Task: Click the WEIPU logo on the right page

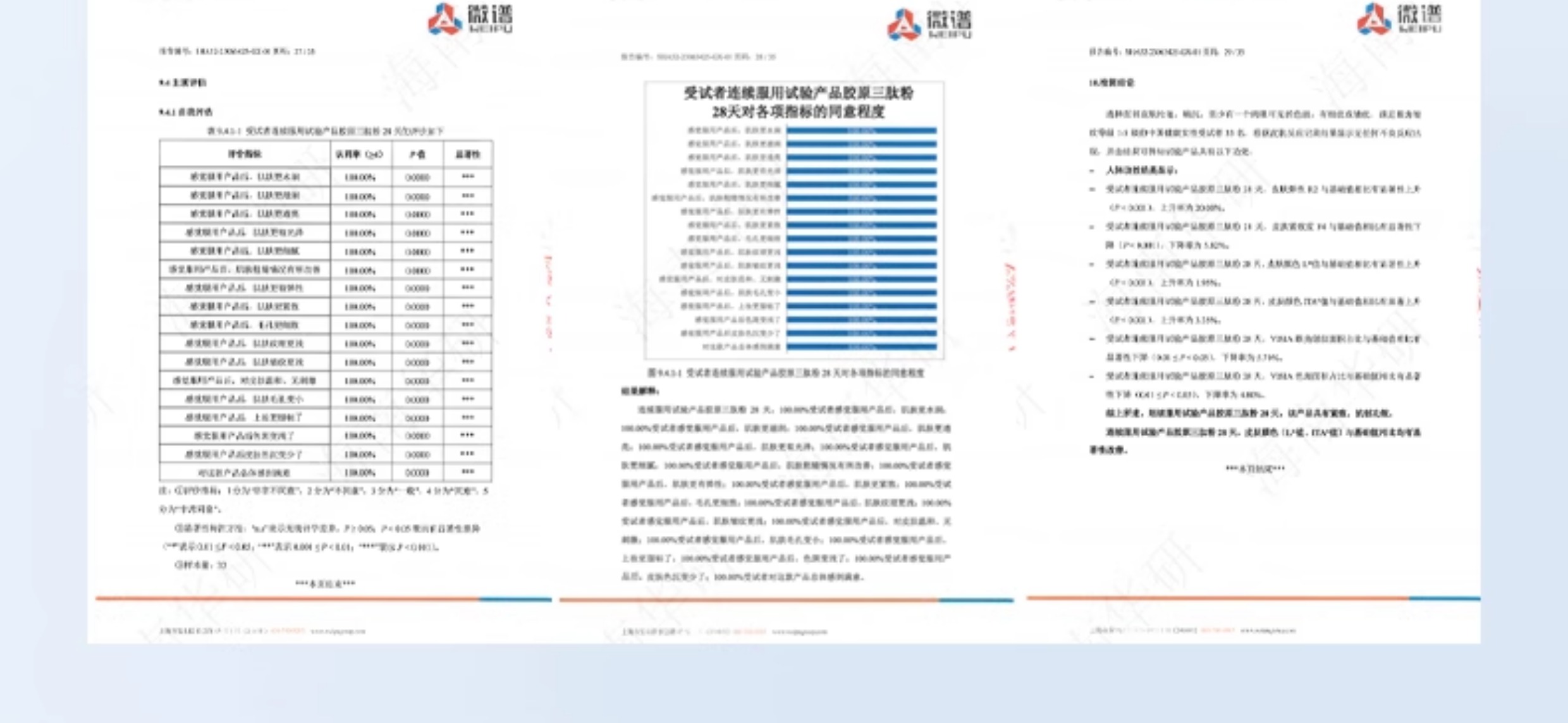Action: [x=1399, y=18]
